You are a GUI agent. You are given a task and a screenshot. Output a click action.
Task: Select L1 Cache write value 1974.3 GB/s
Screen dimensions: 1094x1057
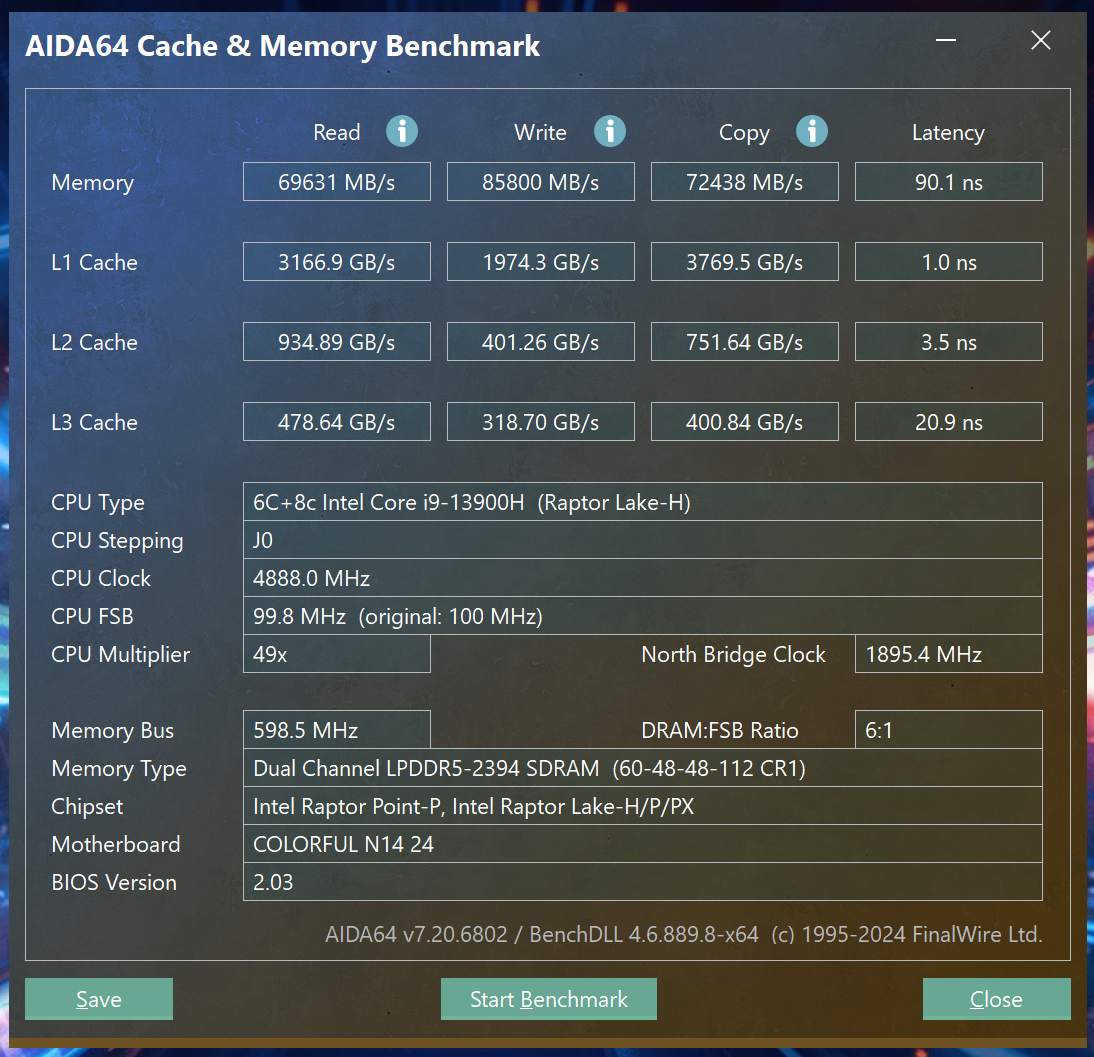click(541, 262)
